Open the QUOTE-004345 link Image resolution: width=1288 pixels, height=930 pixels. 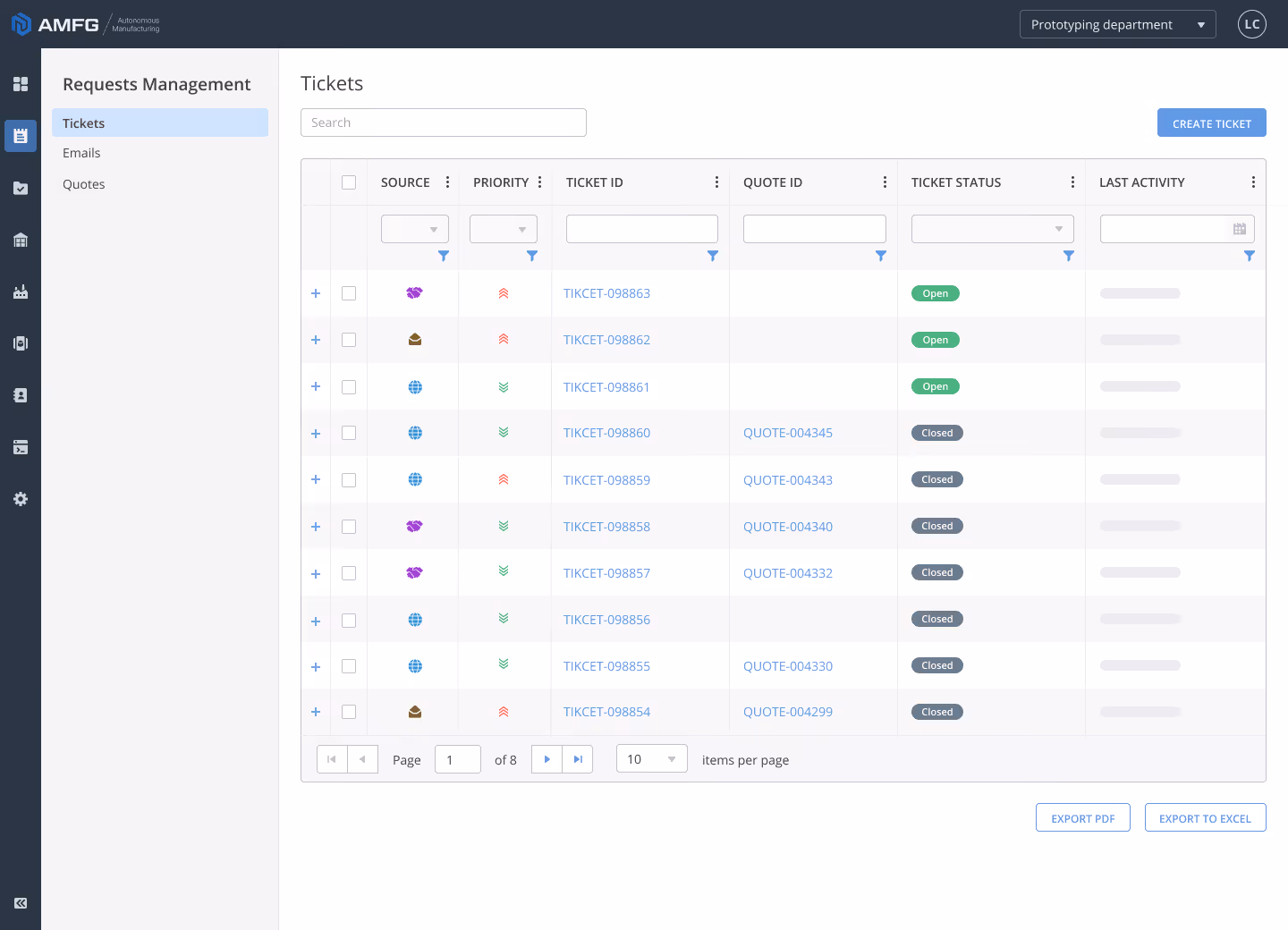click(x=788, y=433)
